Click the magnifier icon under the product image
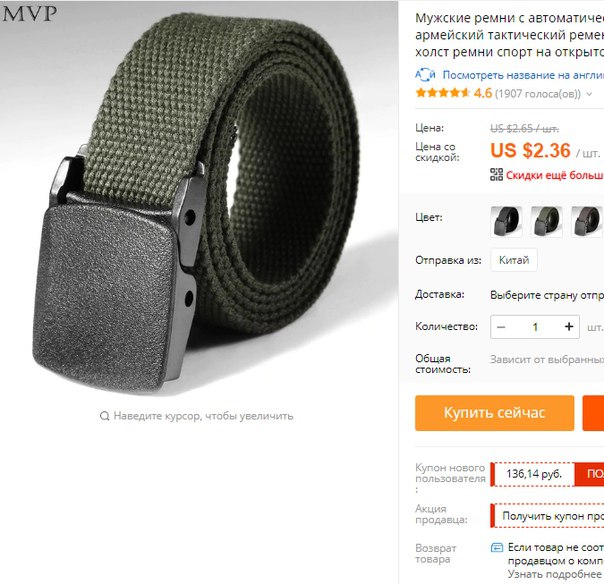The image size is (604, 584). (104, 416)
